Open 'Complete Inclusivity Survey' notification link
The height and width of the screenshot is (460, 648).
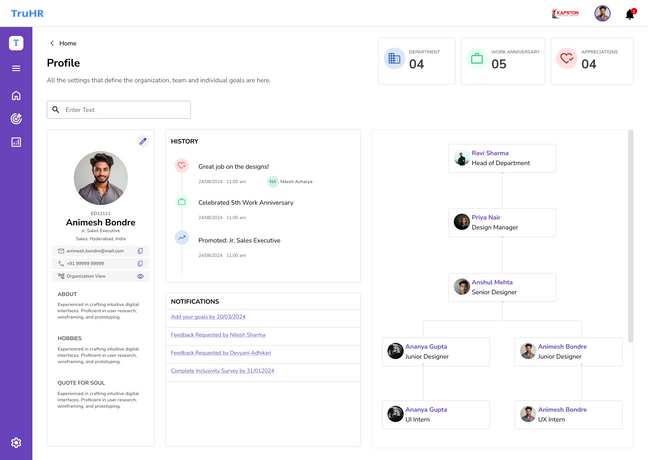point(222,370)
